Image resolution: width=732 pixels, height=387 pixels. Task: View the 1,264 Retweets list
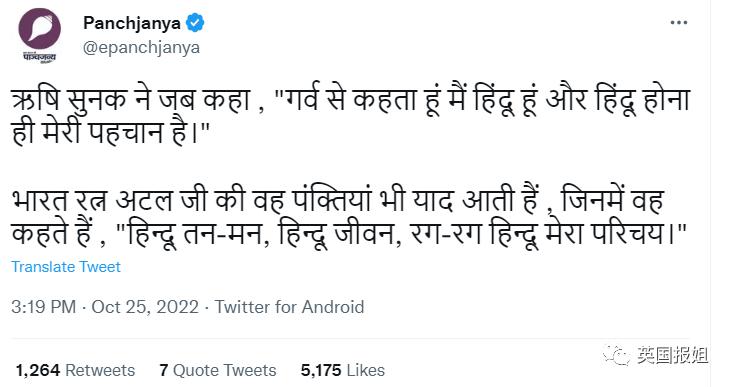pyautogui.click(x=75, y=370)
